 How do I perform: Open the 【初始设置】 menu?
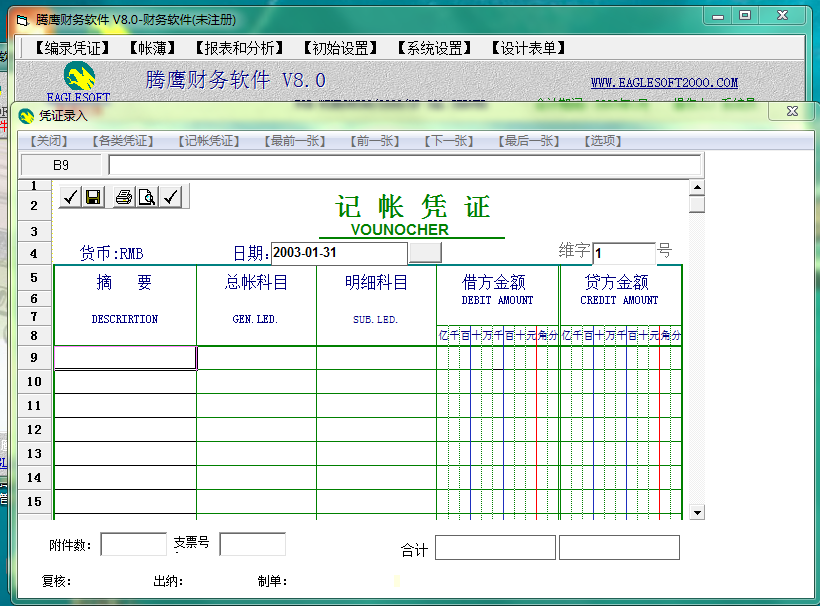click(x=340, y=49)
